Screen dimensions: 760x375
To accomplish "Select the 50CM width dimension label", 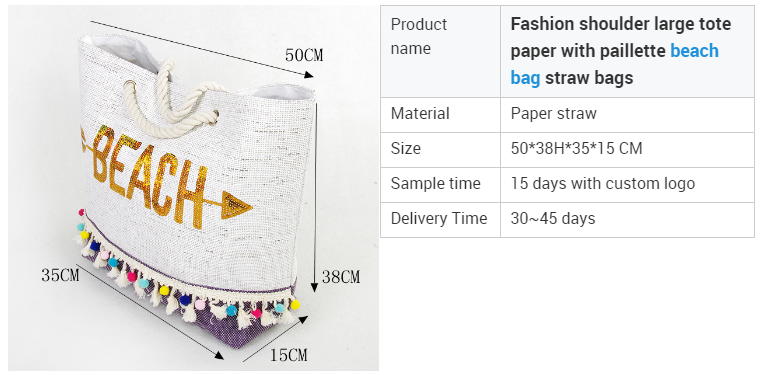I will pyautogui.click(x=304, y=55).
